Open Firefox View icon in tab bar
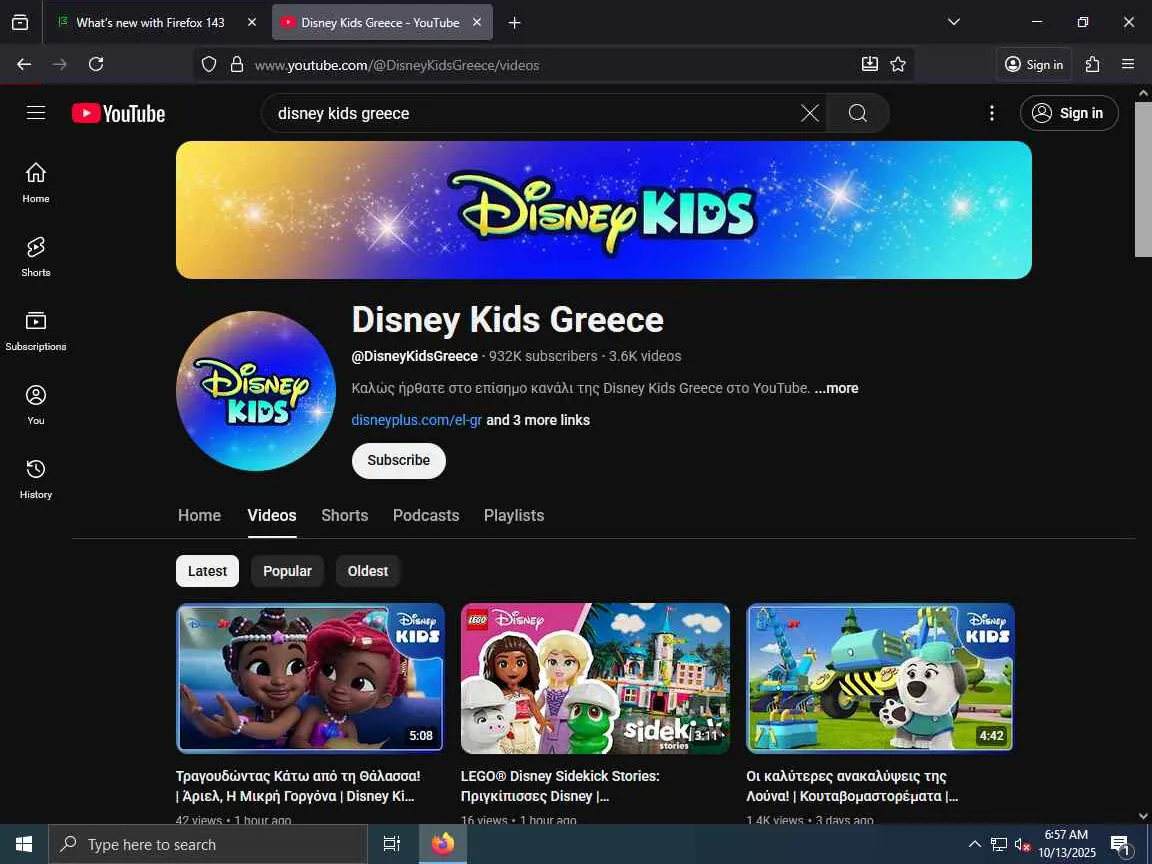 [x=21, y=23]
